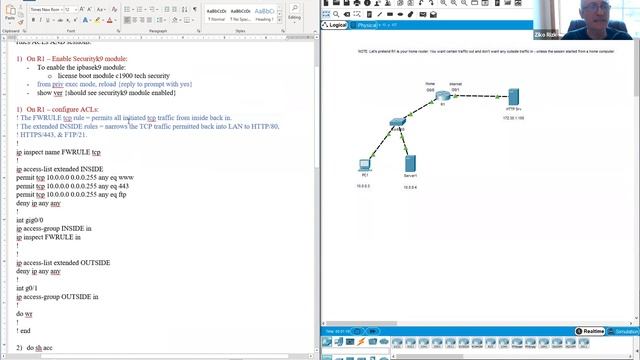Select router R1 in the topology
The width and height of the screenshot is (640, 360).
pyautogui.click(x=442, y=96)
